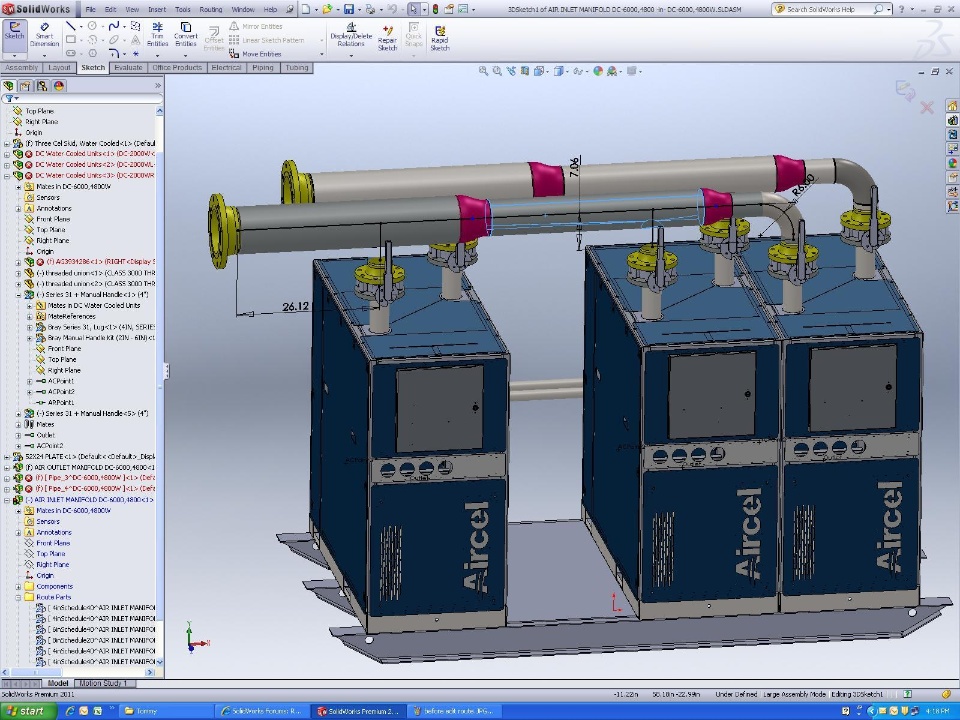The height and width of the screenshot is (720, 960).
Task: Select the Corner Rectangle tool
Action: pyautogui.click(x=71, y=40)
